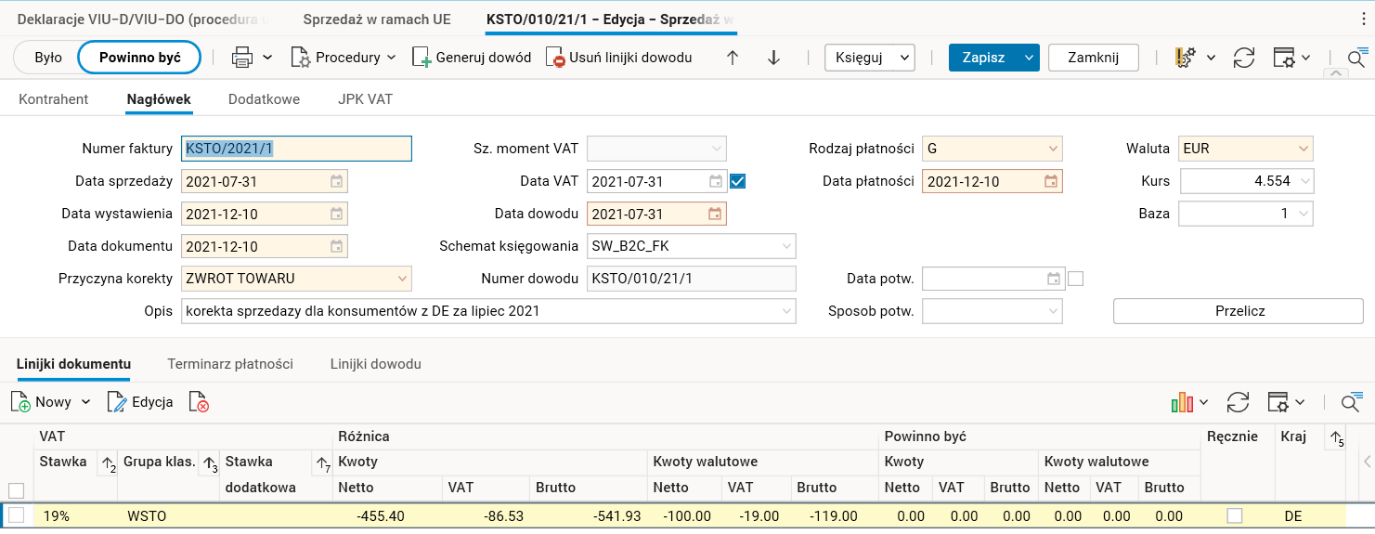Move down with the down arrow icon
The image size is (1375, 534).
(773, 58)
